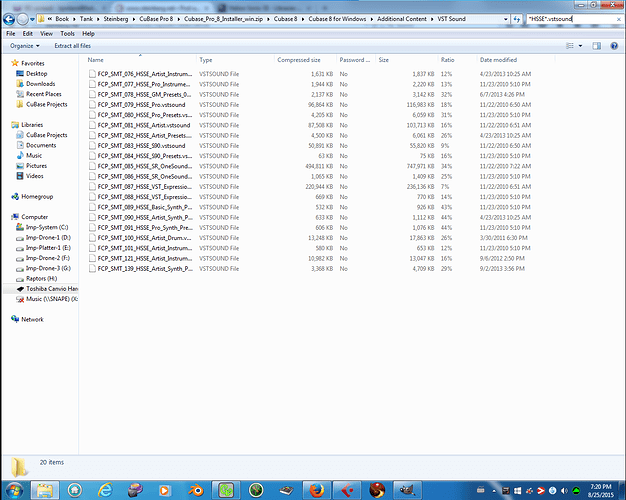Click the change view icon

(x=570, y=46)
